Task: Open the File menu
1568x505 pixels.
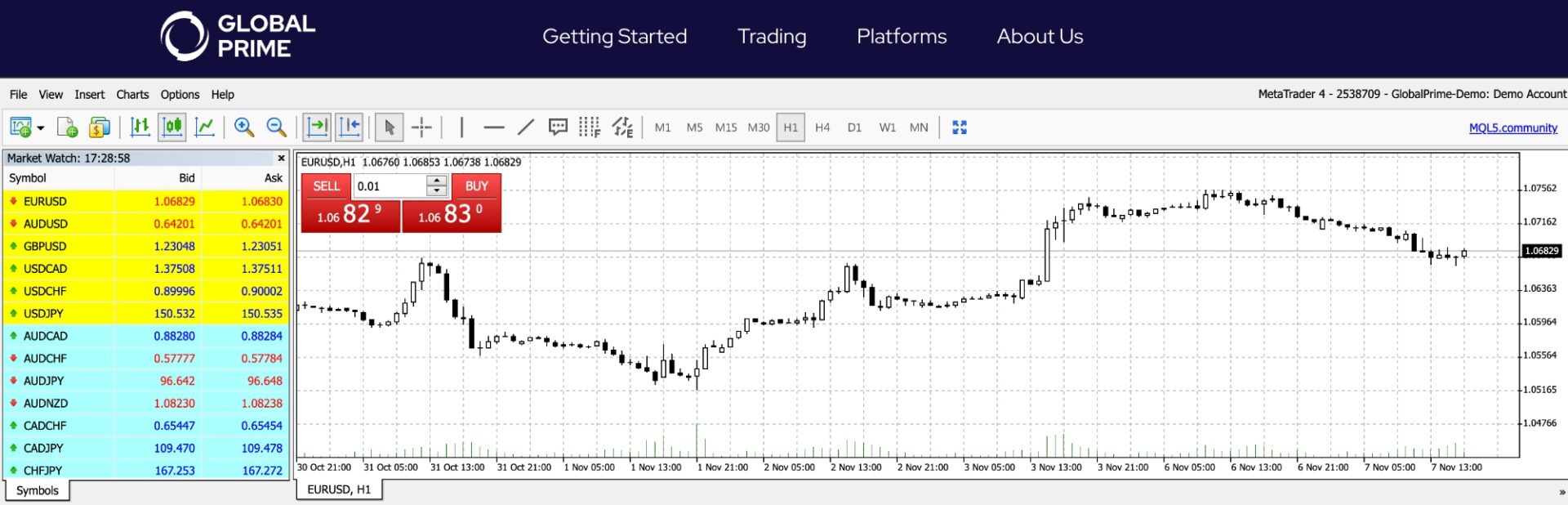Action: (18, 95)
